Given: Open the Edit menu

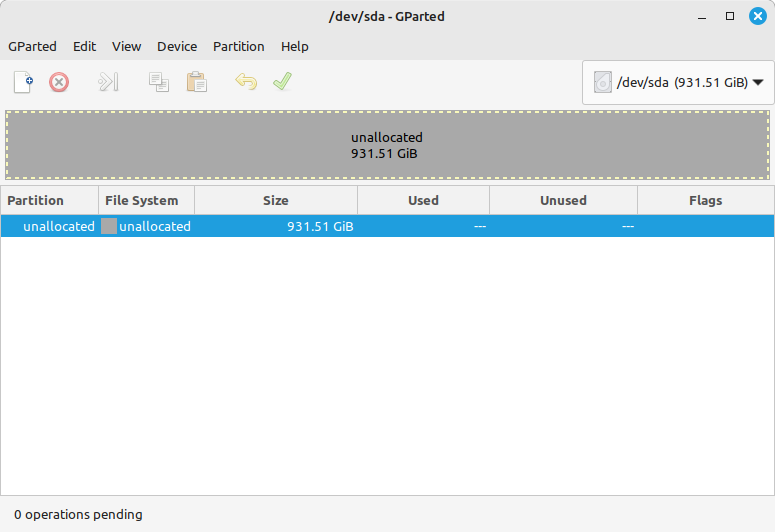Looking at the screenshot, I should click(x=85, y=46).
